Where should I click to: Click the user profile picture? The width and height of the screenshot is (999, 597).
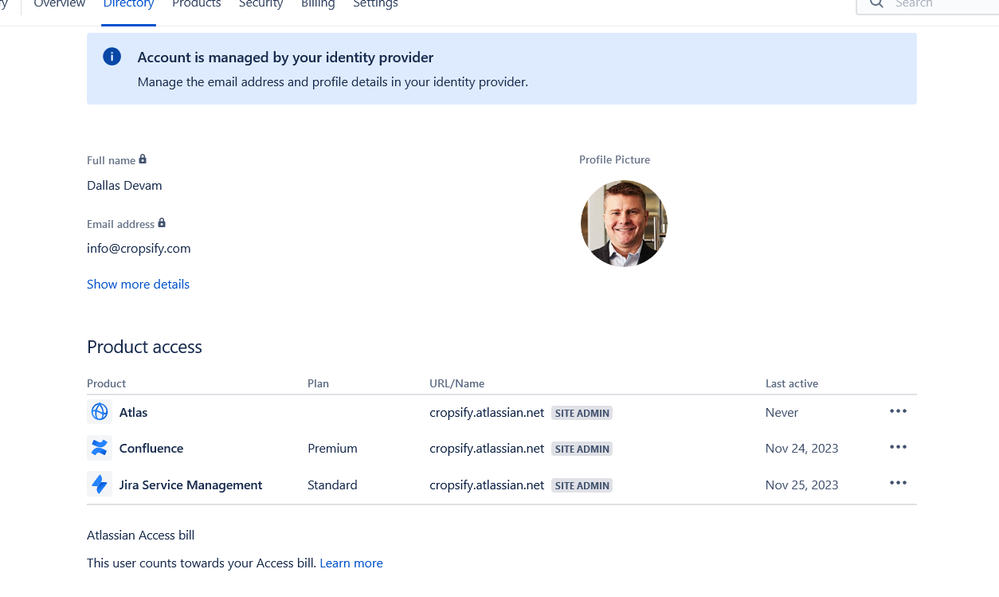pyautogui.click(x=624, y=223)
